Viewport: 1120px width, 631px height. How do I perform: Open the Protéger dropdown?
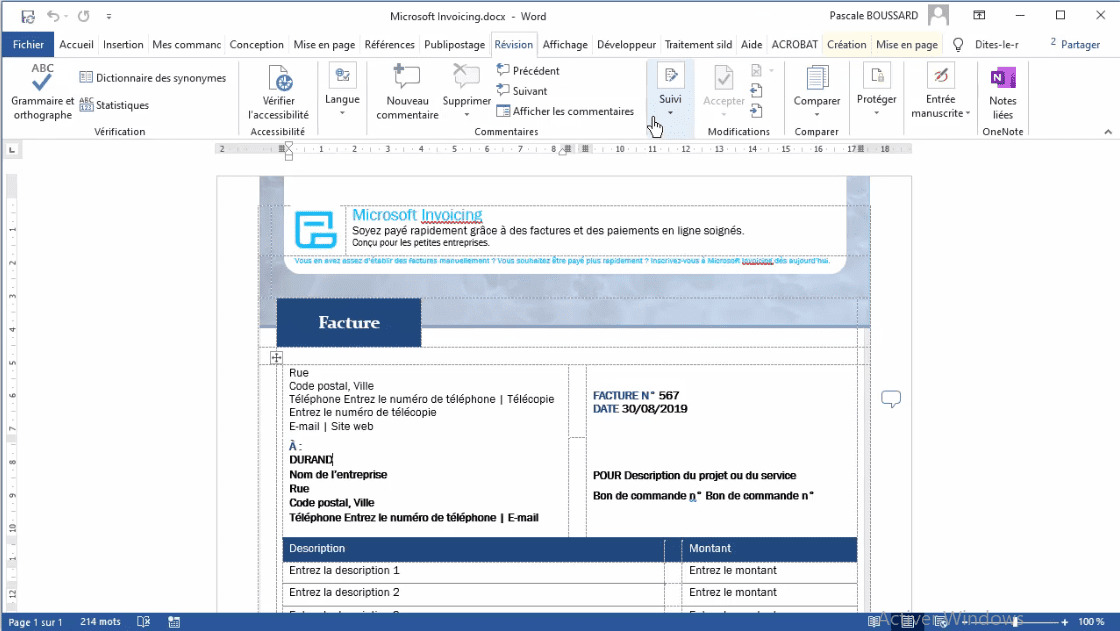tap(876, 92)
